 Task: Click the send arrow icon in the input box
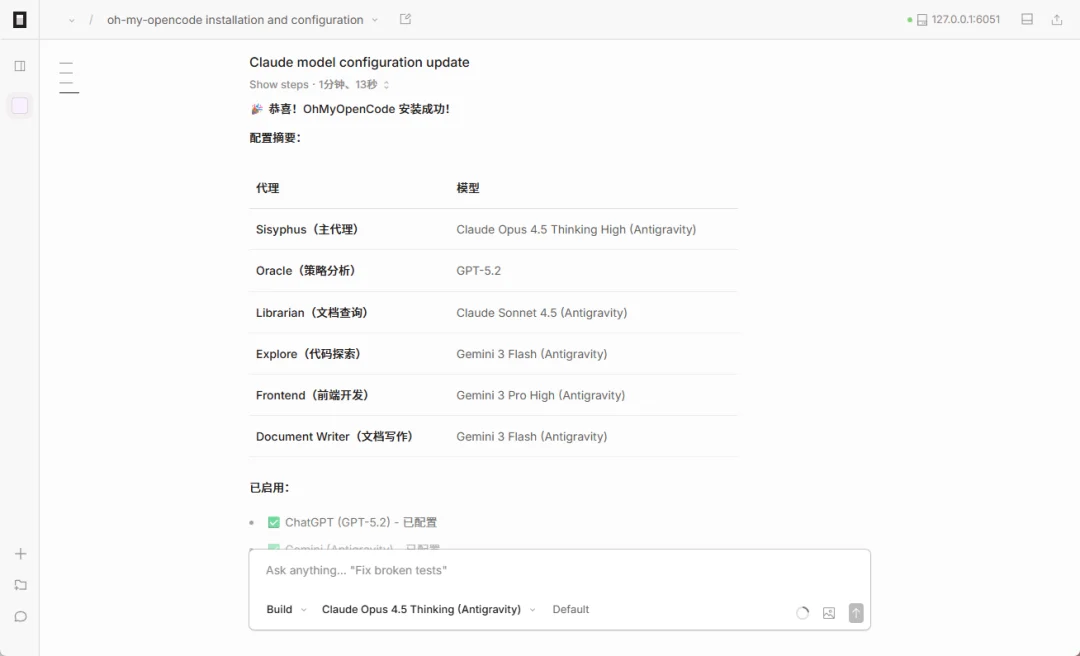coord(856,612)
